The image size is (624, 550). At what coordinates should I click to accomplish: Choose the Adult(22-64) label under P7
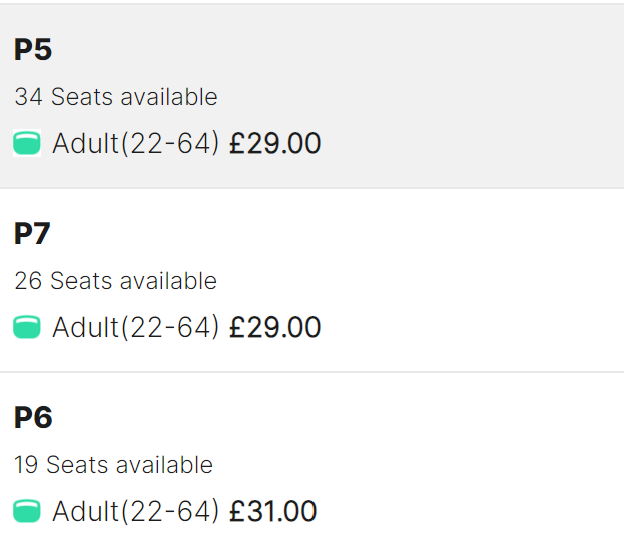pyautogui.click(x=136, y=327)
